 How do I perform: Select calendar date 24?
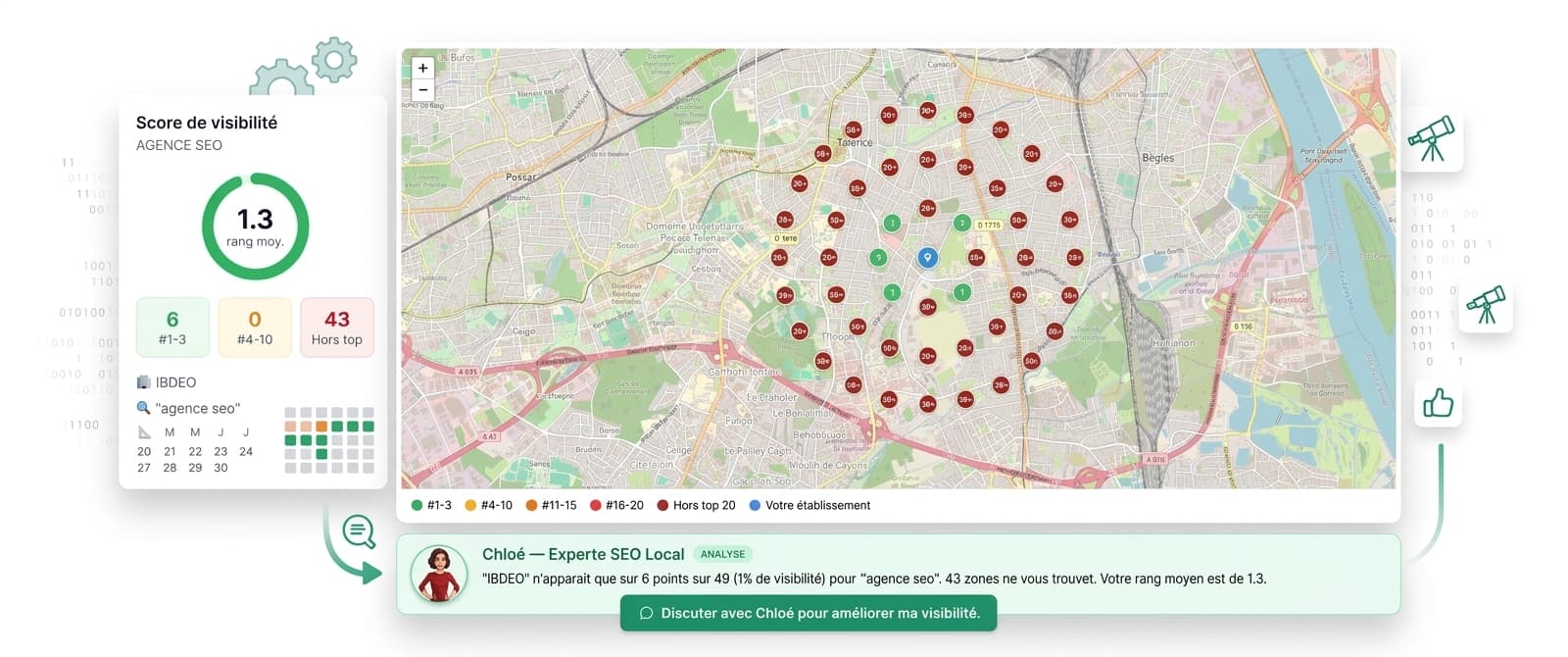point(246,452)
